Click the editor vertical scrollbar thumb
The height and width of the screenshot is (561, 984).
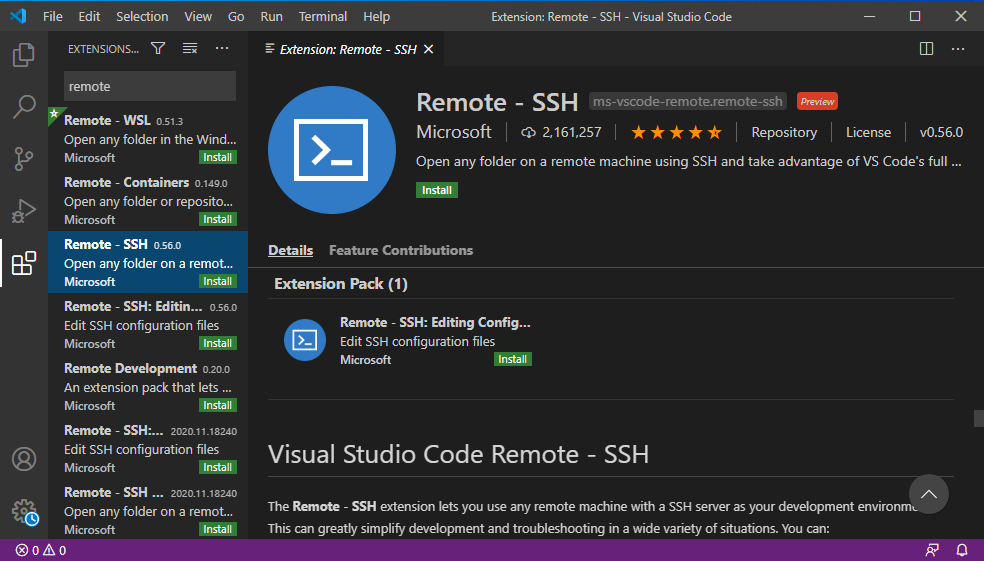[979, 418]
